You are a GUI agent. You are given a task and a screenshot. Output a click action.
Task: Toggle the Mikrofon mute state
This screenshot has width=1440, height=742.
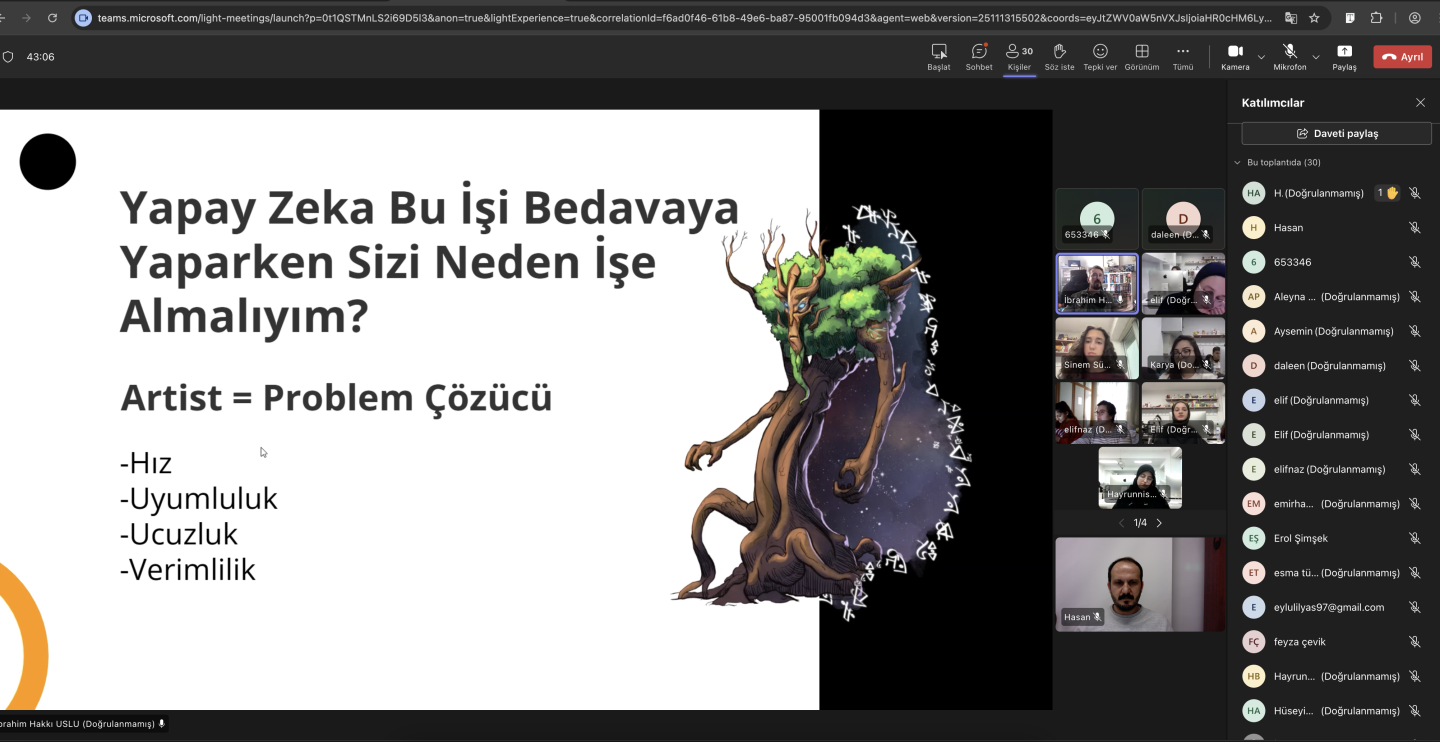click(x=1289, y=56)
